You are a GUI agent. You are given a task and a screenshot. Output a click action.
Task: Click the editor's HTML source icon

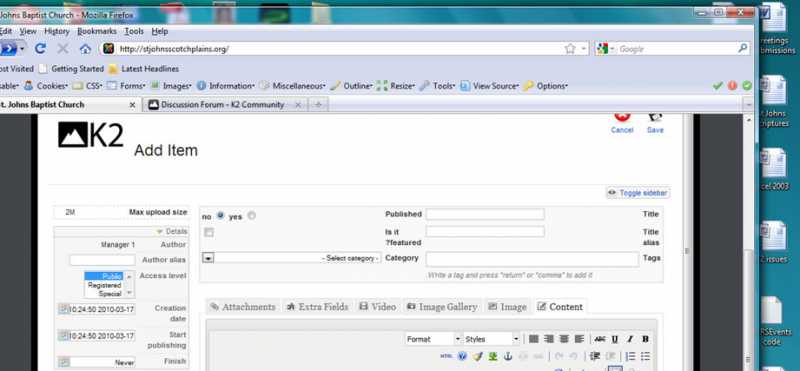pyautogui.click(x=446, y=356)
